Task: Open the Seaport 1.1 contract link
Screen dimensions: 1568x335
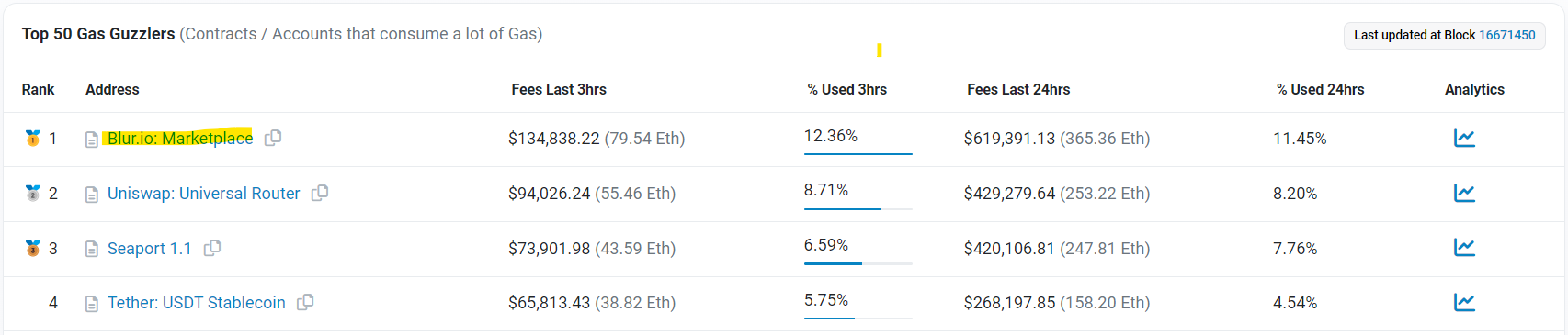Action: tap(150, 248)
